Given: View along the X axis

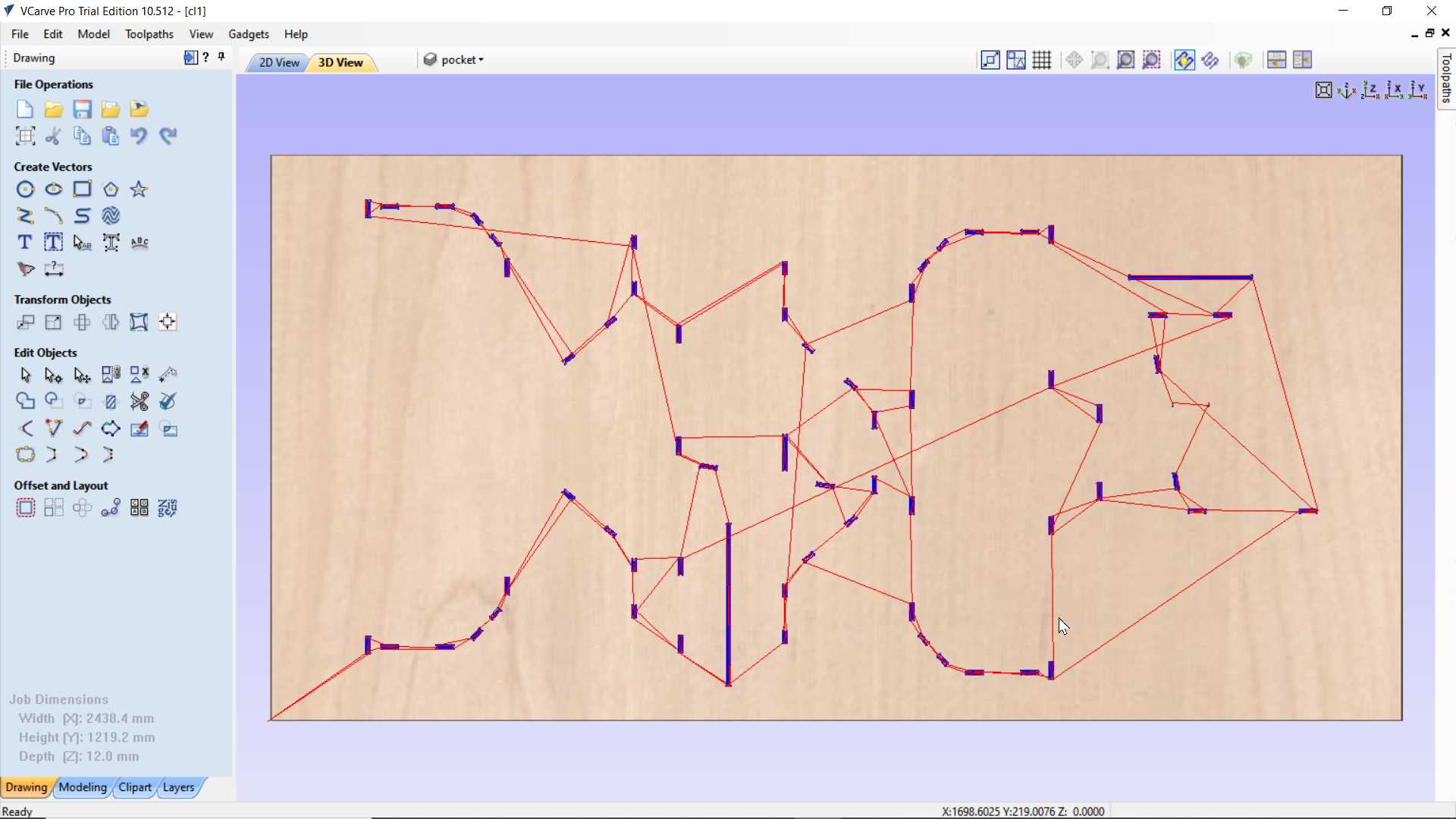Looking at the screenshot, I should pyautogui.click(x=1395, y=90).
